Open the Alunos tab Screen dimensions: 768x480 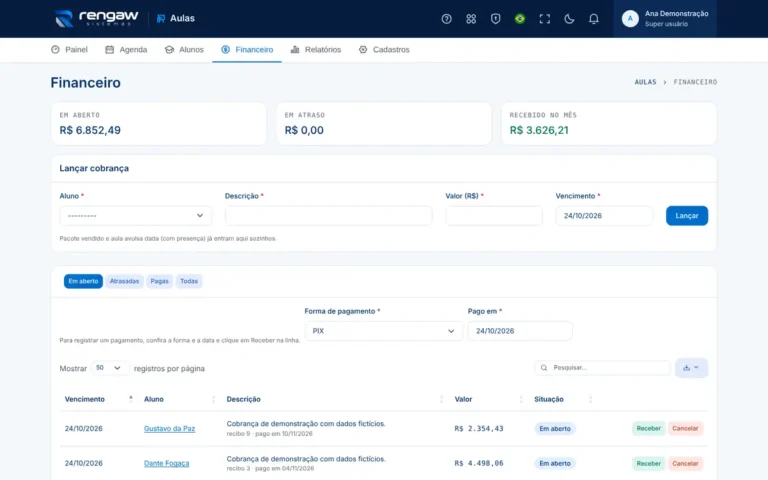tap(184, 49)
